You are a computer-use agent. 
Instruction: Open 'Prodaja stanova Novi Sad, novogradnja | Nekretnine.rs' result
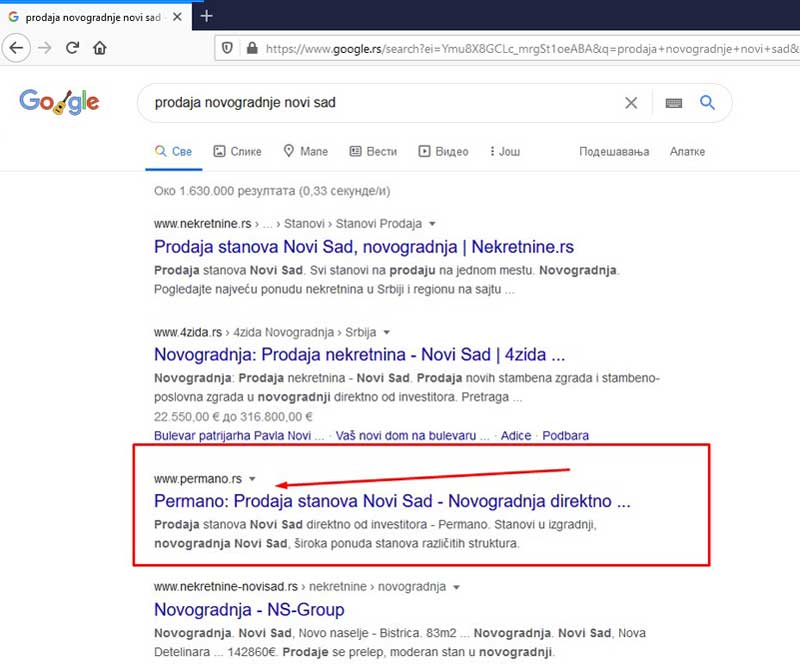coord(364,247)
